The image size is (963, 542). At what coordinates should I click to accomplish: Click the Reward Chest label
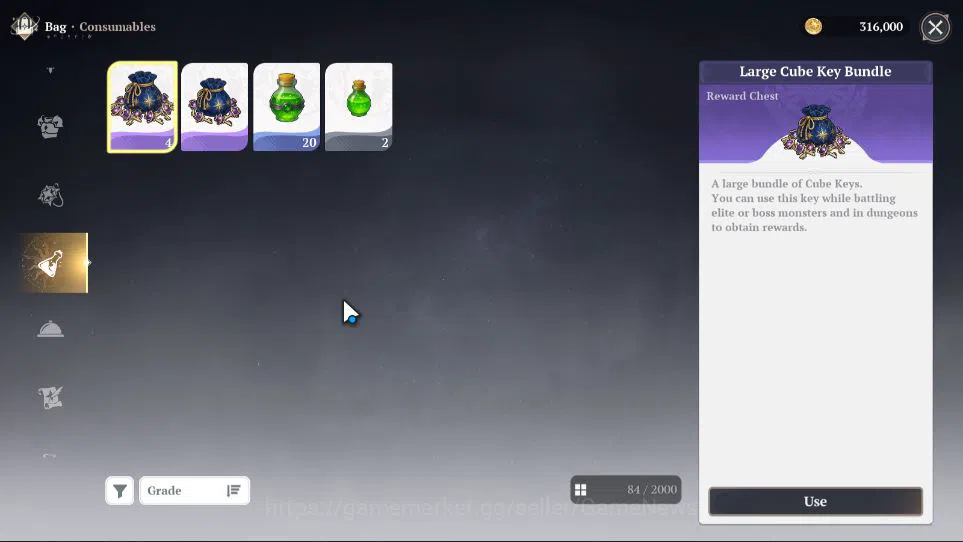click(x=742, y=96)
